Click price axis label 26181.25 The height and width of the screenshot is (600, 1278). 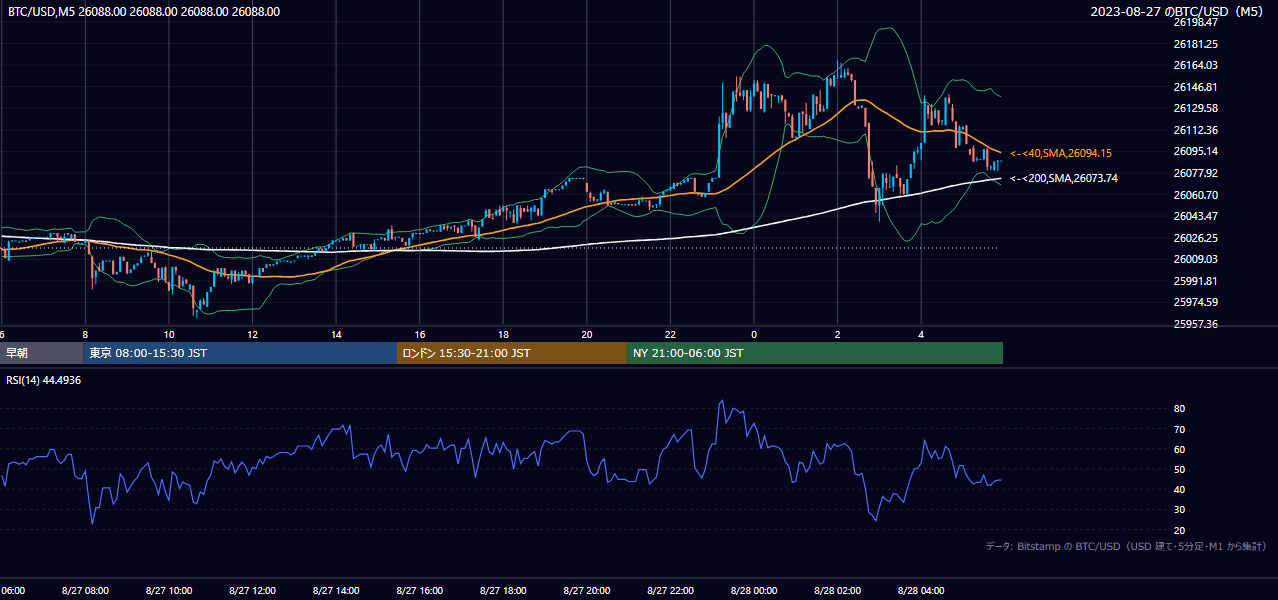[x=1195, y=44]
